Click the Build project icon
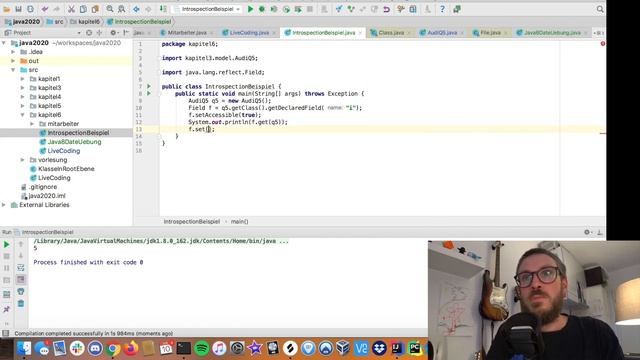This screenshot has width=640, height=360. click(163, 9)
